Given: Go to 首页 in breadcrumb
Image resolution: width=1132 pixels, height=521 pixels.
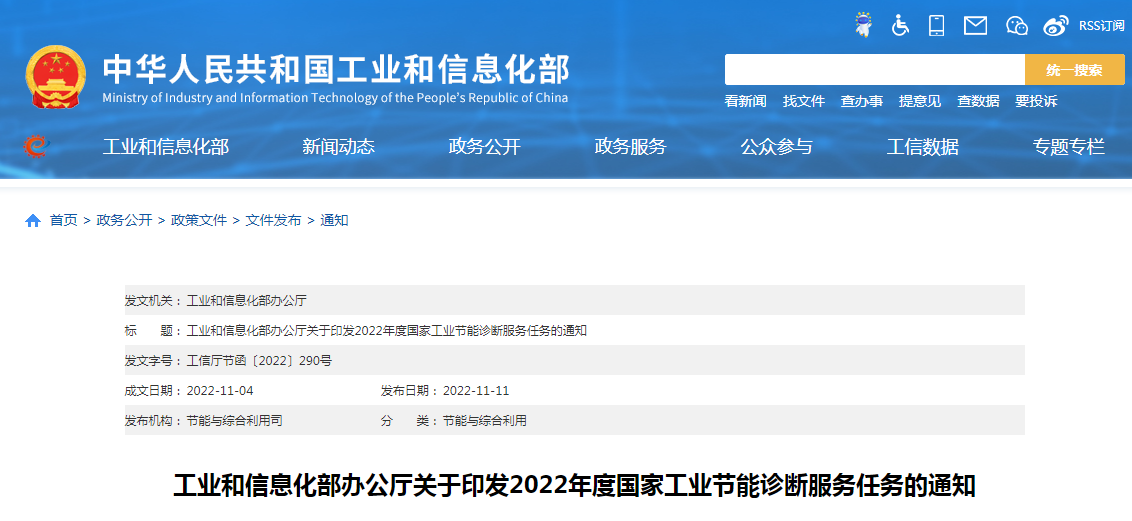Looking at the screenshot, I should point(64,221).
